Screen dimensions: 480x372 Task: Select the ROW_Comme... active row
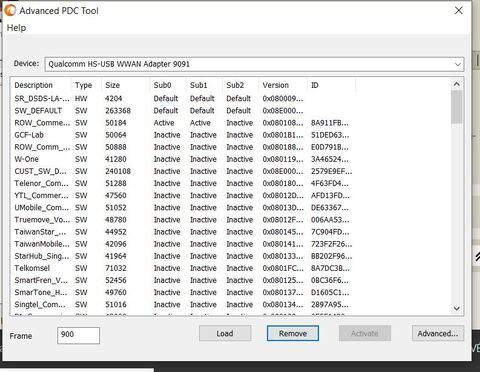click(183, 123)
